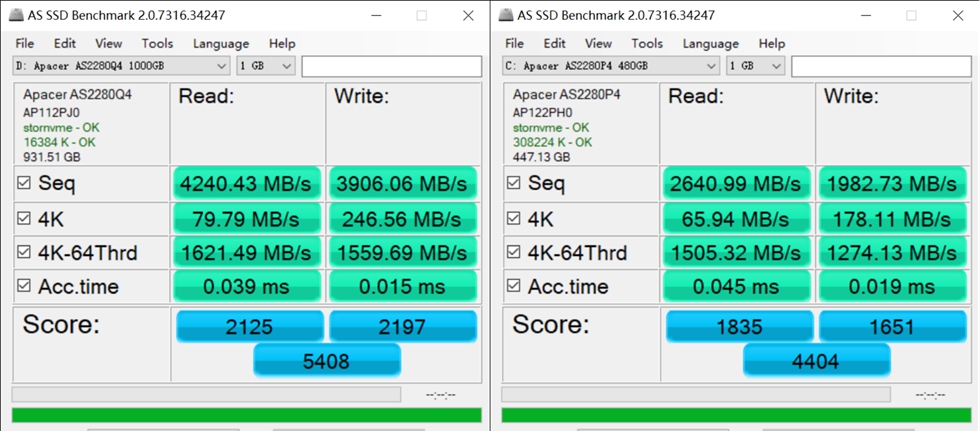Select the 1982.73 MB/s Seq write value

point(892,184)
